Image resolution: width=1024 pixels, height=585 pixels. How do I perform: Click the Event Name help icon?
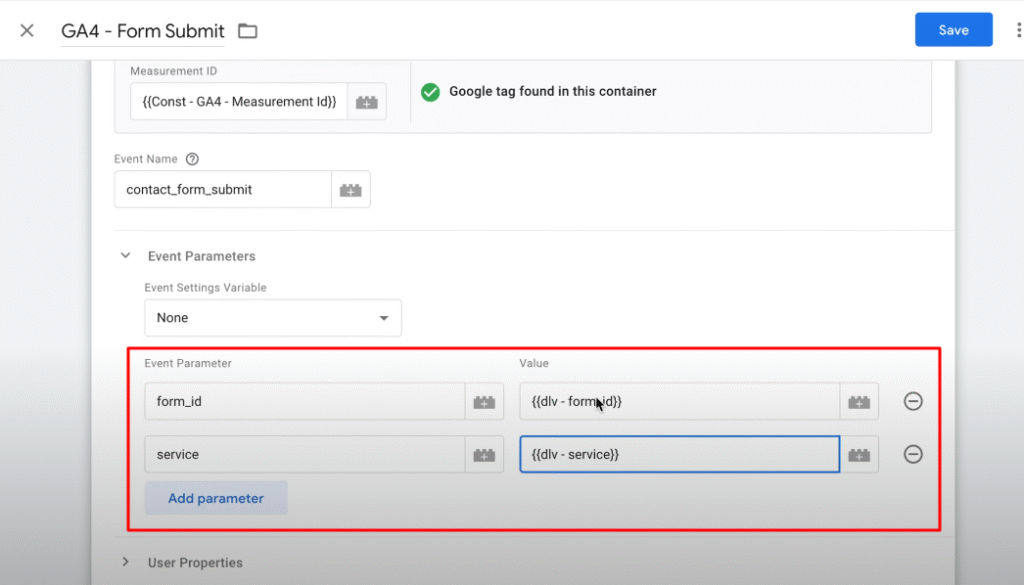pyautogui.click(x=192, y=159)
